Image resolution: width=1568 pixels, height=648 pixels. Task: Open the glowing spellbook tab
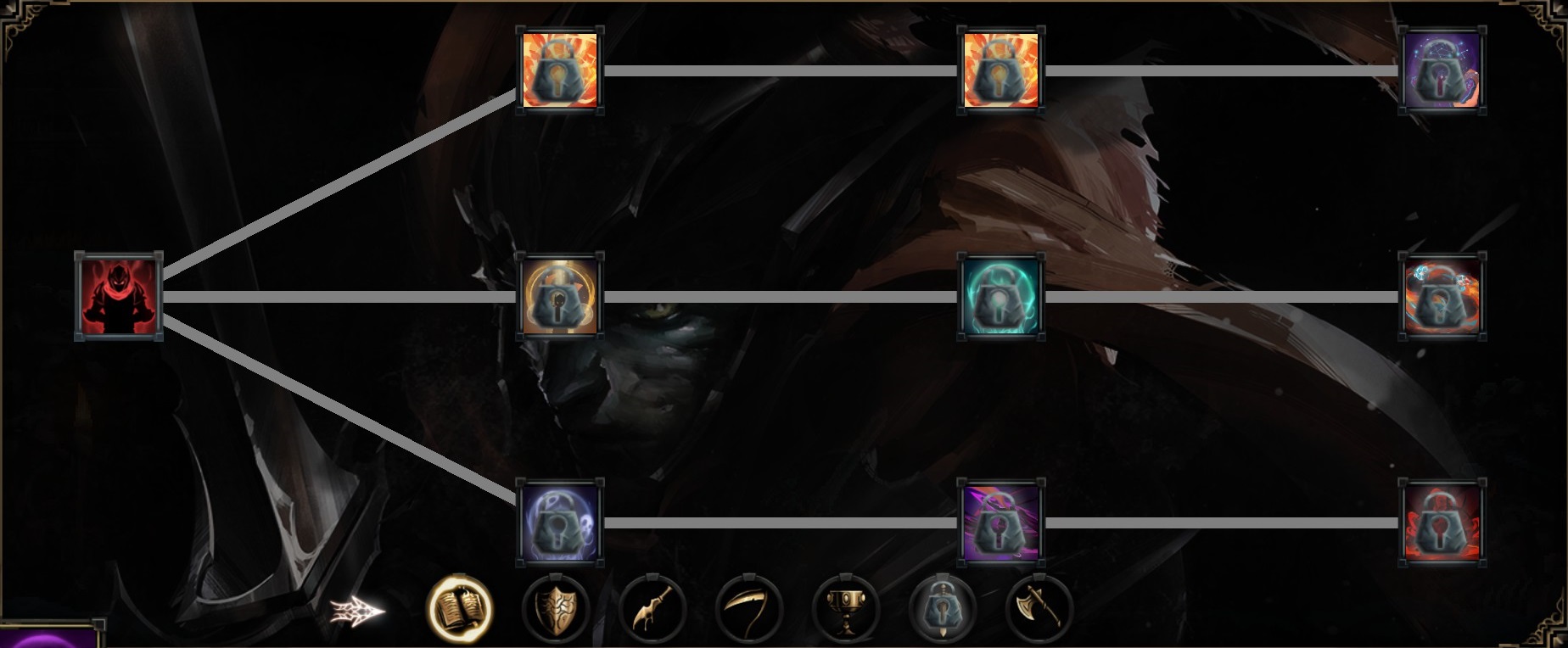(459, 608)
